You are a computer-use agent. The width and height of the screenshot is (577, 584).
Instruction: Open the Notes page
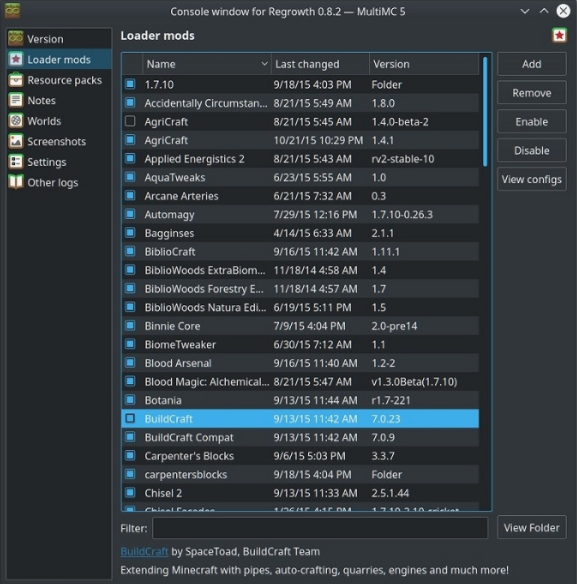59,100
